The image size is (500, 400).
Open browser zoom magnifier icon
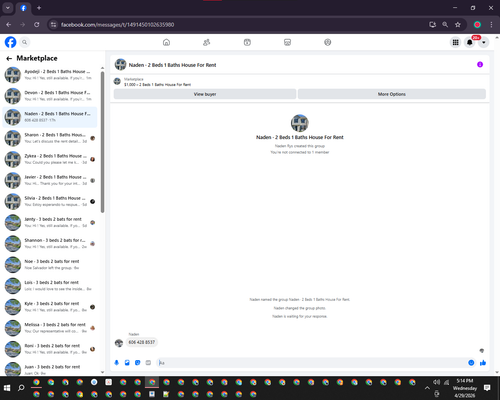tap(445, 25)
